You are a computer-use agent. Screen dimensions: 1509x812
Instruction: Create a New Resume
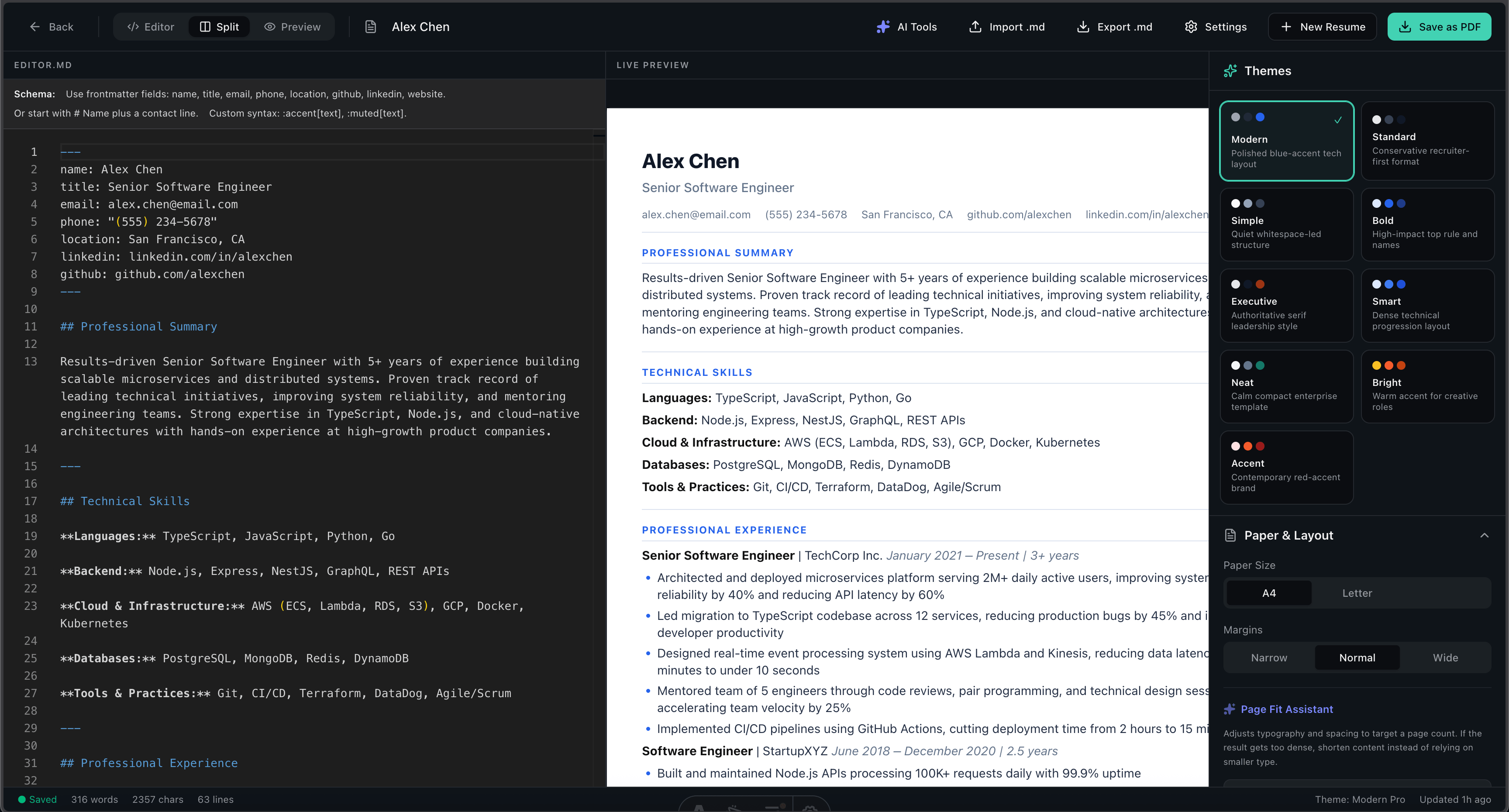(x=1322, y=27)
